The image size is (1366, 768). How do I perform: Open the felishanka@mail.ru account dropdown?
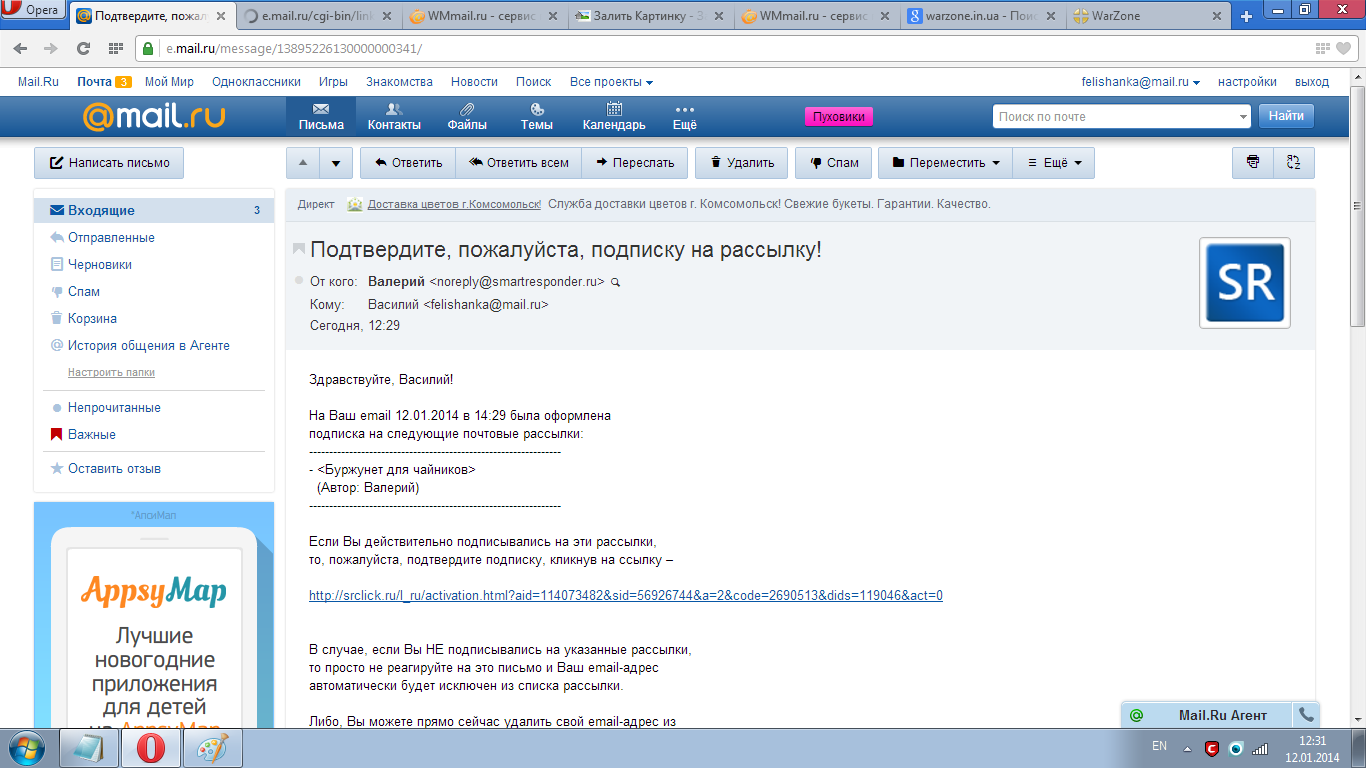point(1141,82)
